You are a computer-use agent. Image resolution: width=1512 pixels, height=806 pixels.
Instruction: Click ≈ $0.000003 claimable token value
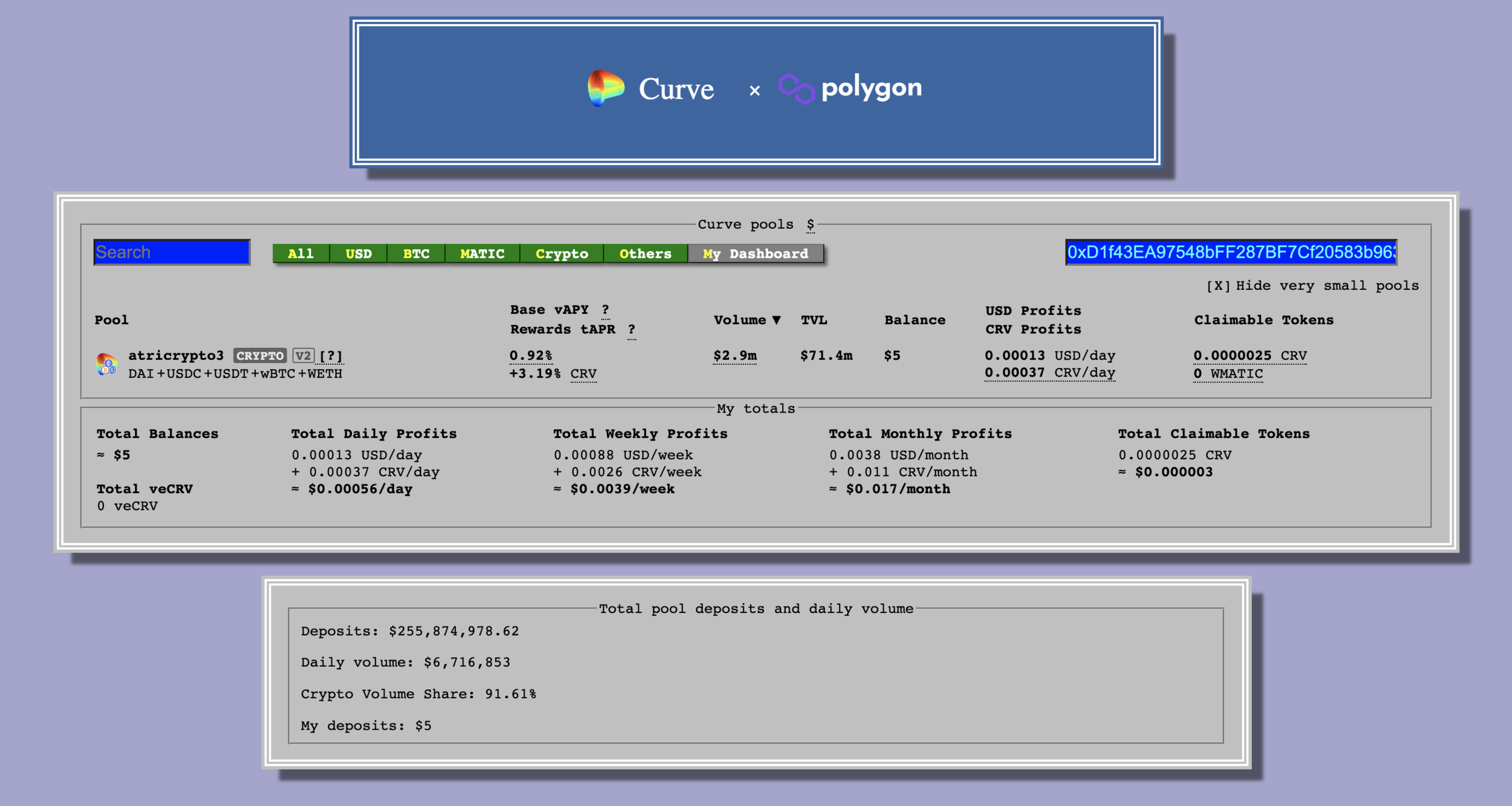pos(1165,472)
